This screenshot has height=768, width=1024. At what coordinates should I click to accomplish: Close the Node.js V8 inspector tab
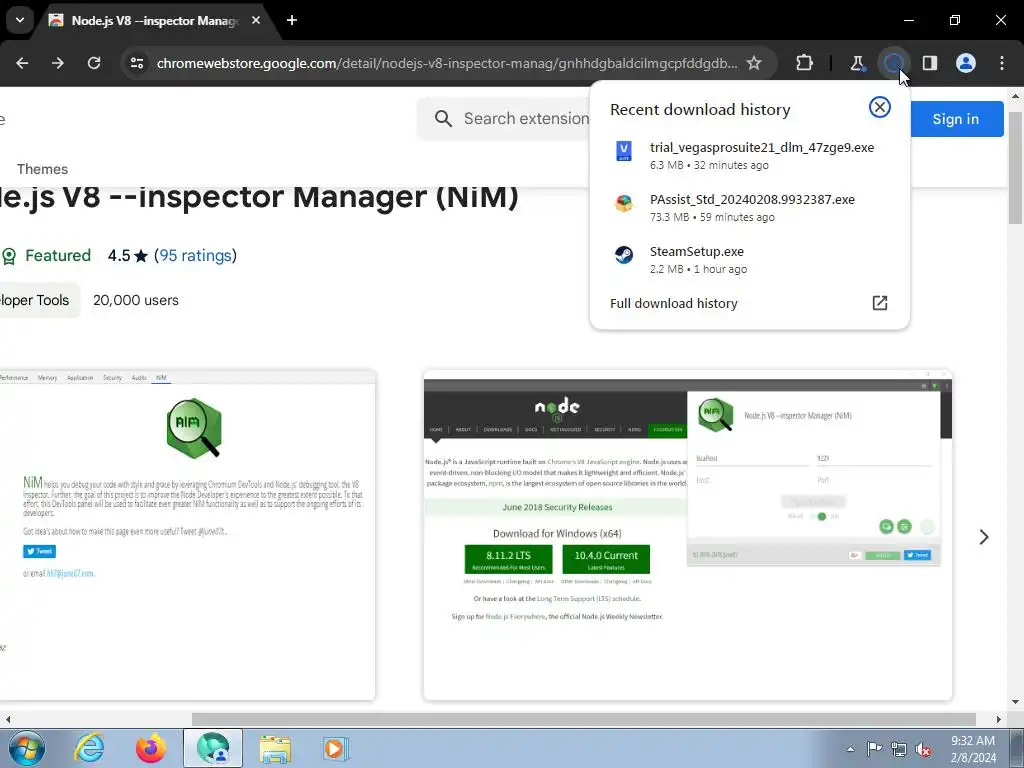click(256, 20)
